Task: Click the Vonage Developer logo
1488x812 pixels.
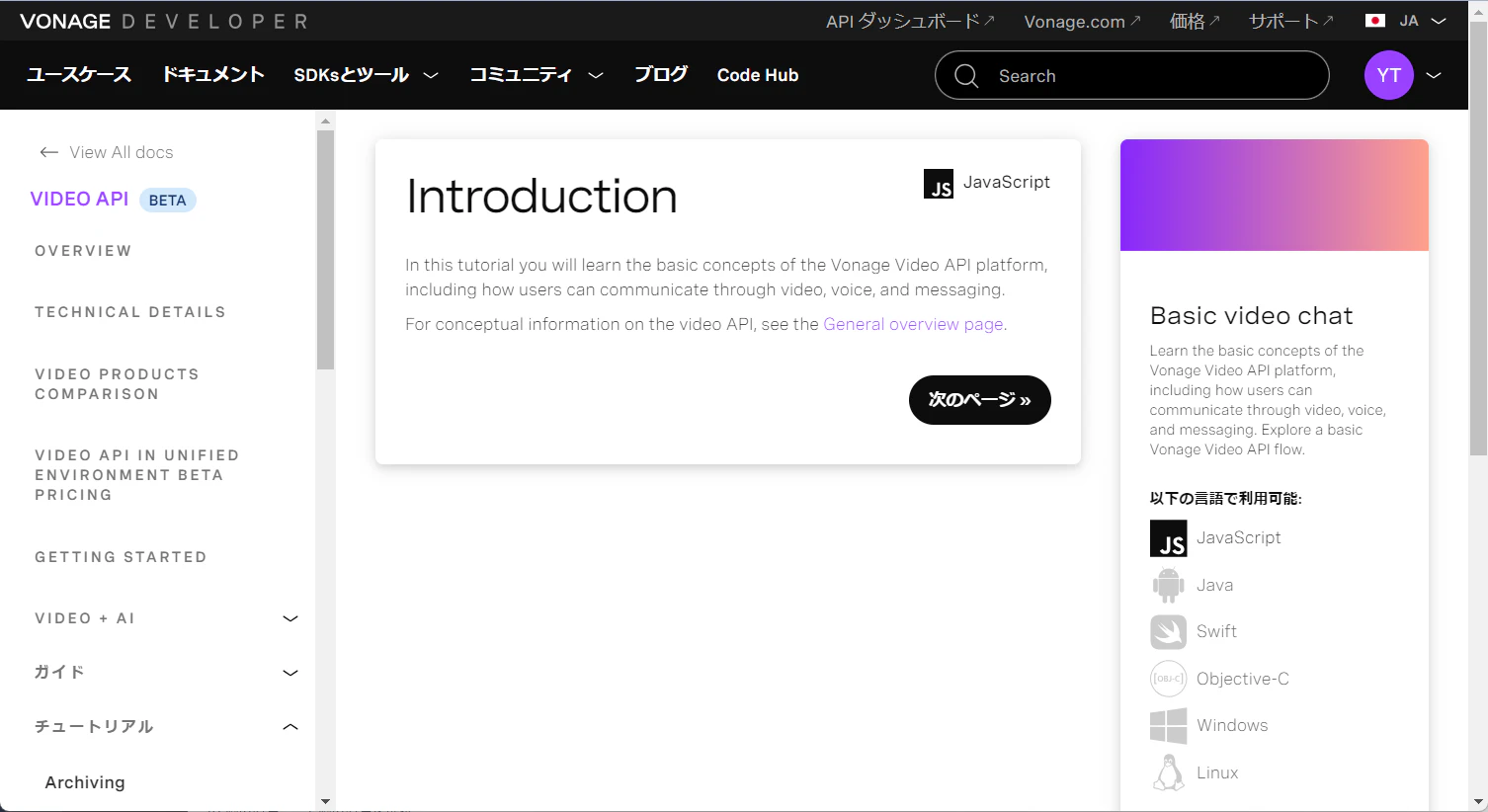Action: [164, 21]
